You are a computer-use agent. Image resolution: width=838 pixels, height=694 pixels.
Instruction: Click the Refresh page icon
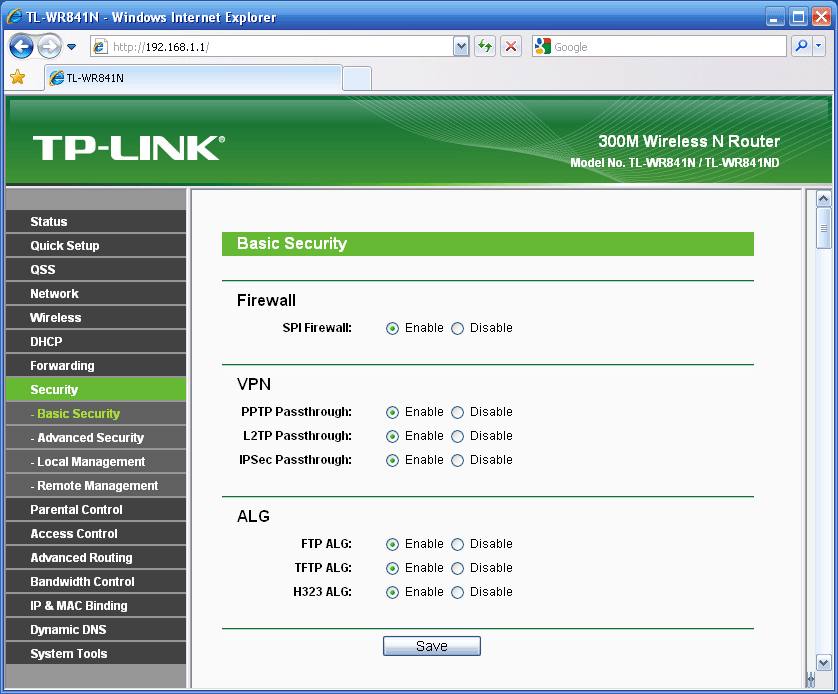pos(485,47)
